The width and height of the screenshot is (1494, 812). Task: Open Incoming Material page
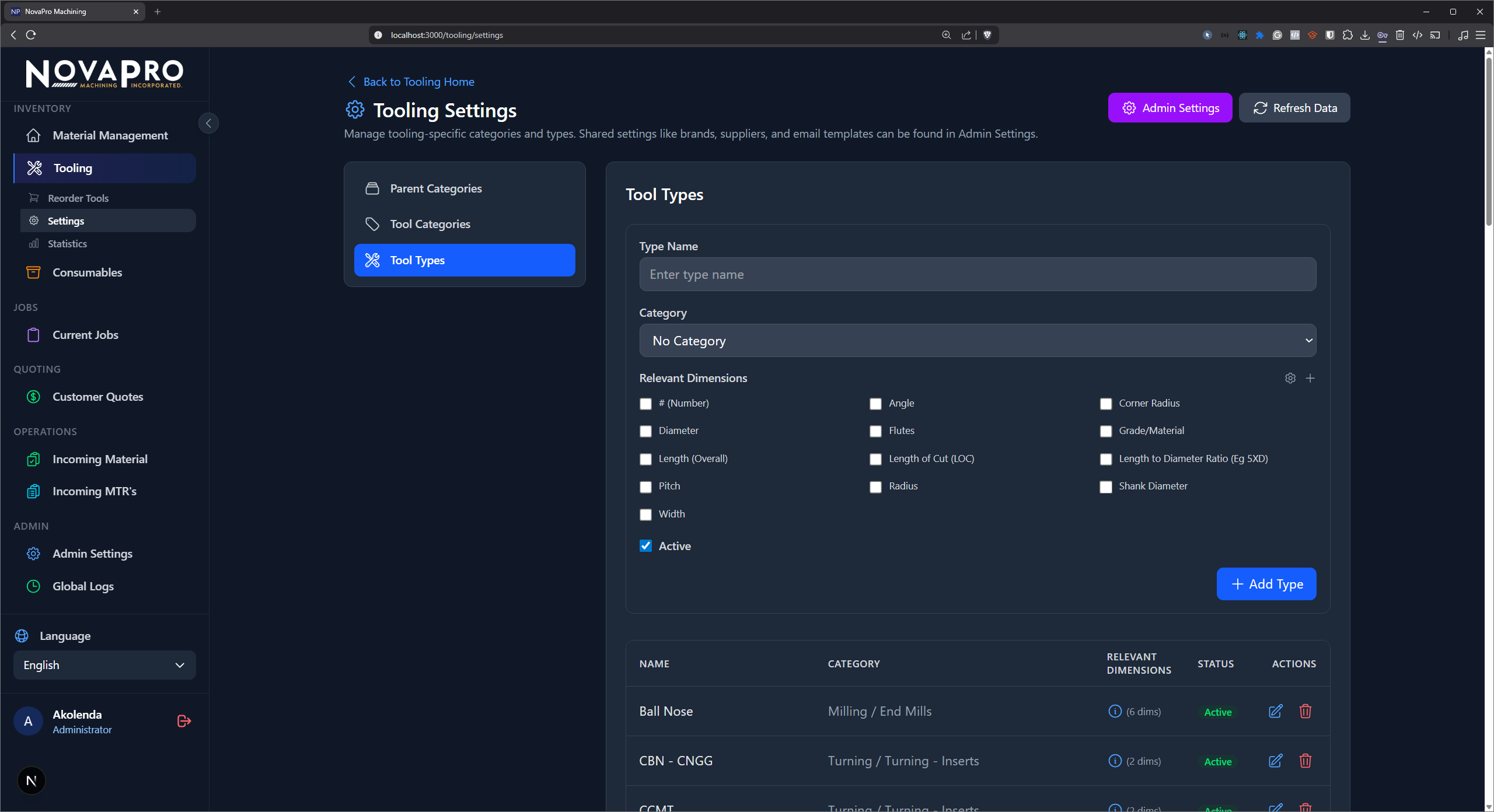(x=100, y=459)
